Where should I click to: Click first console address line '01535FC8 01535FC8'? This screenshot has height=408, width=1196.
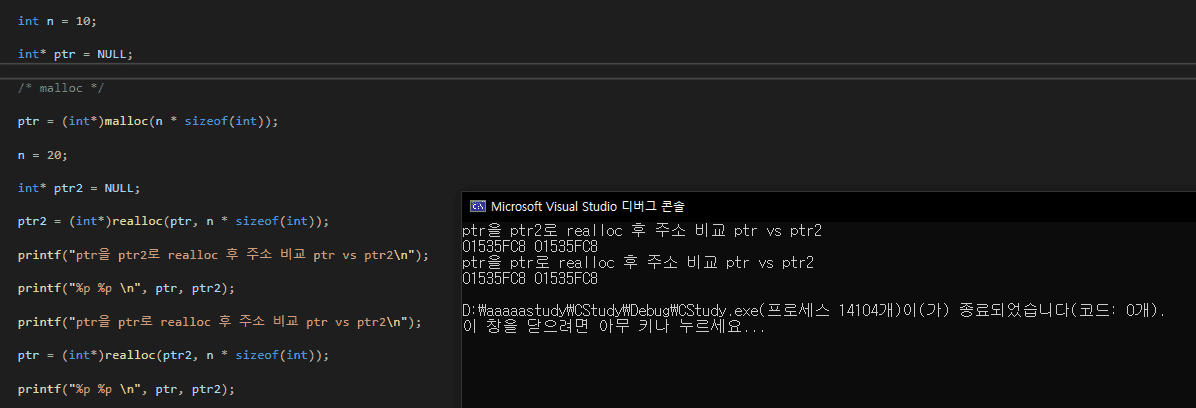(530, 246)
